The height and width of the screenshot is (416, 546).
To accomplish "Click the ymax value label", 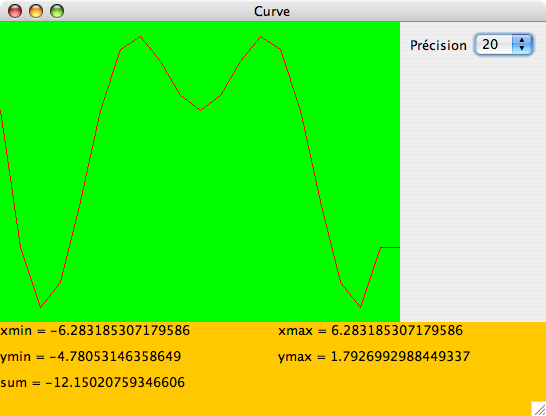I will coord(374,356).
